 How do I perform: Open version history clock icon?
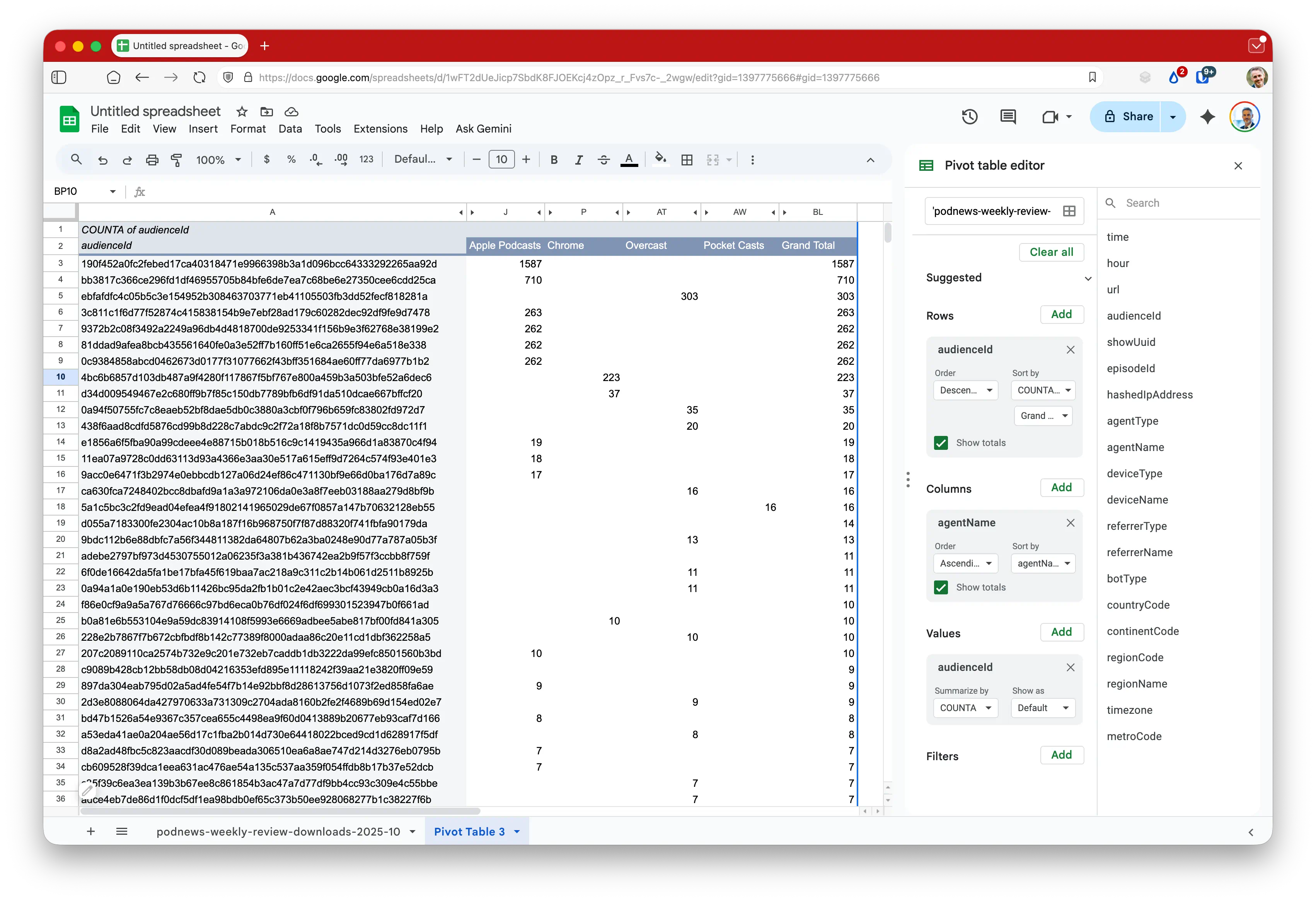[970, 117]
